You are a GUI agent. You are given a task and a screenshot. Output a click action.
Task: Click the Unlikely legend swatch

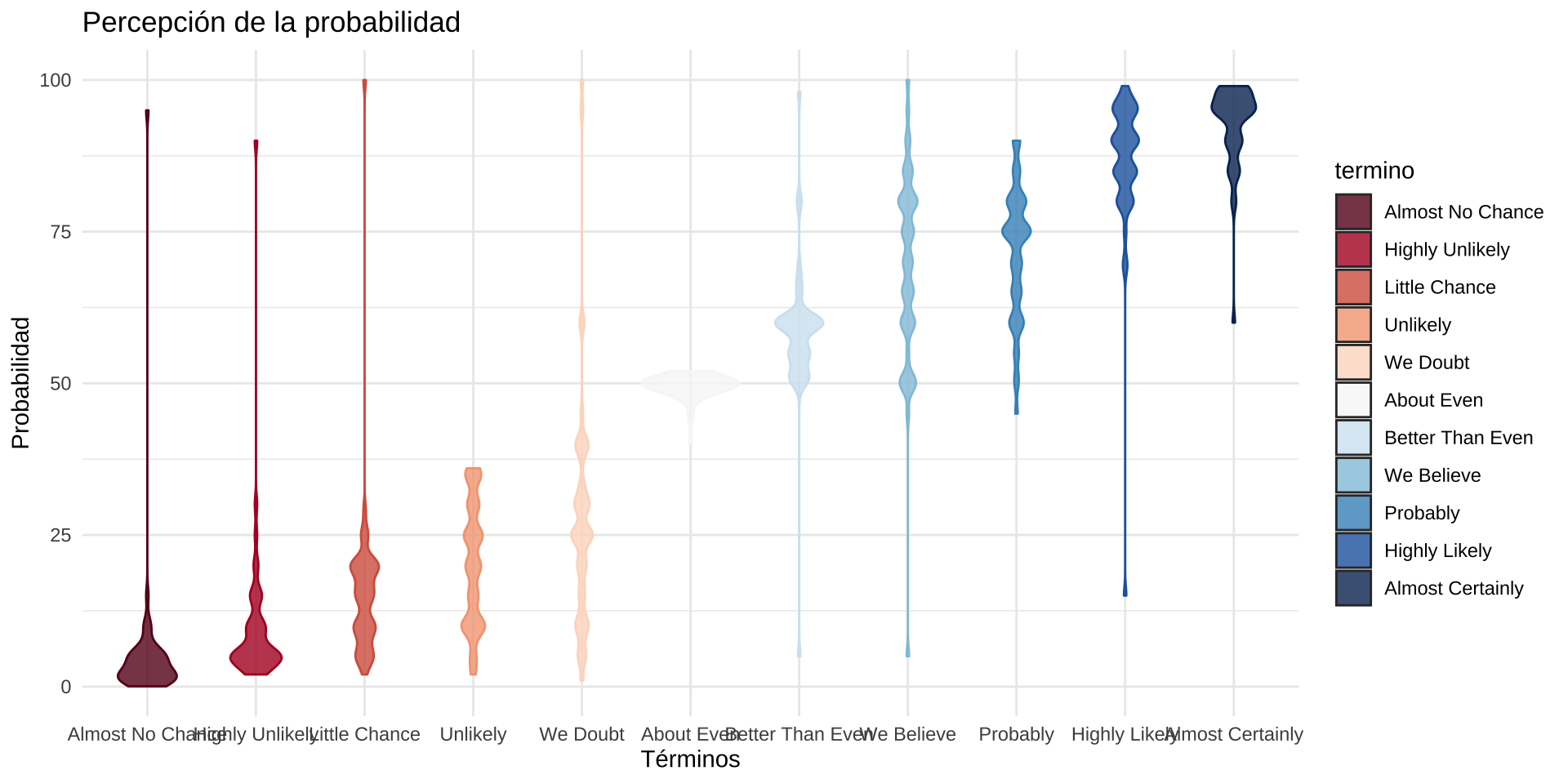click(x=1353, y=325)
